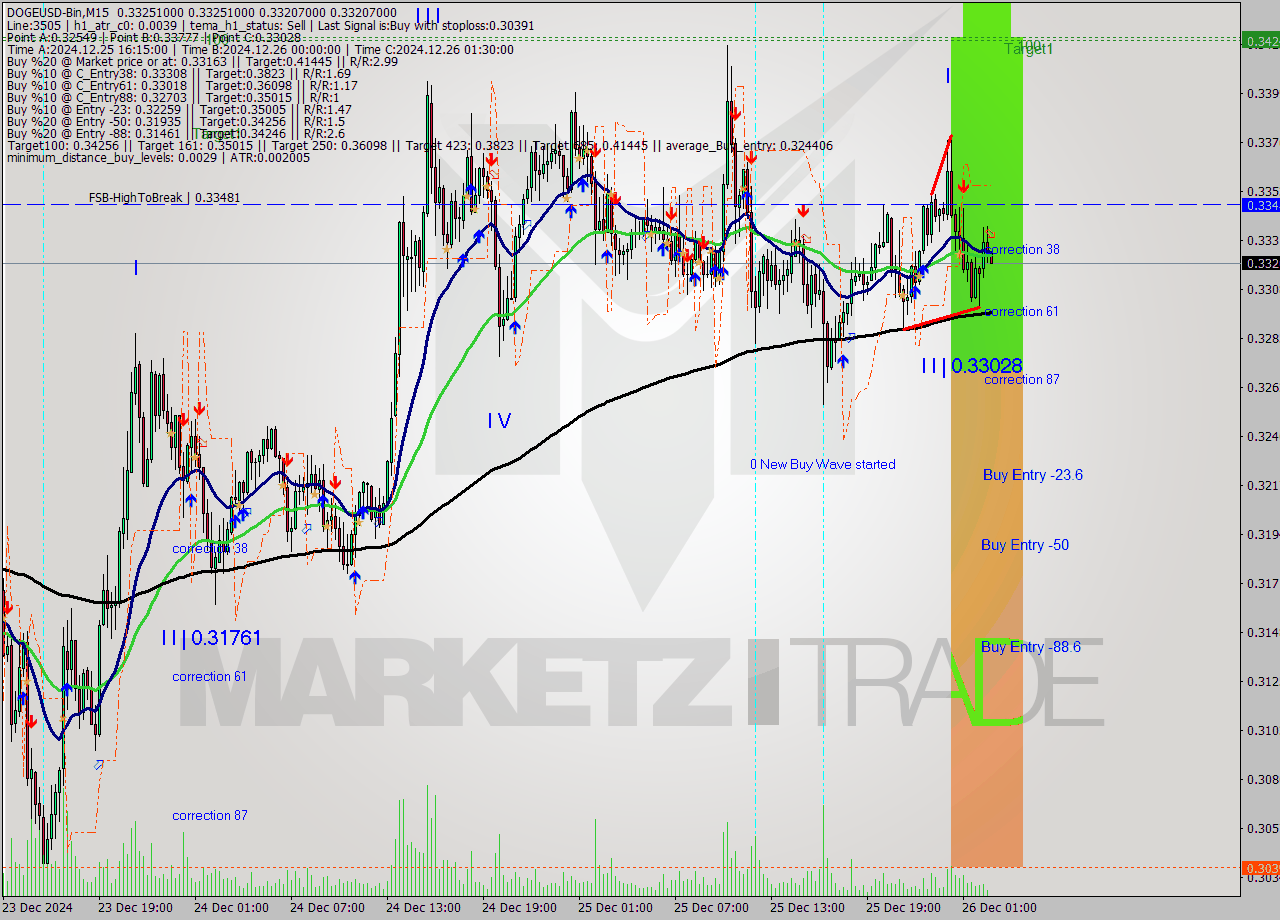Select the '24 Dec 19:00' time axis label

click(x=519, y=908)
